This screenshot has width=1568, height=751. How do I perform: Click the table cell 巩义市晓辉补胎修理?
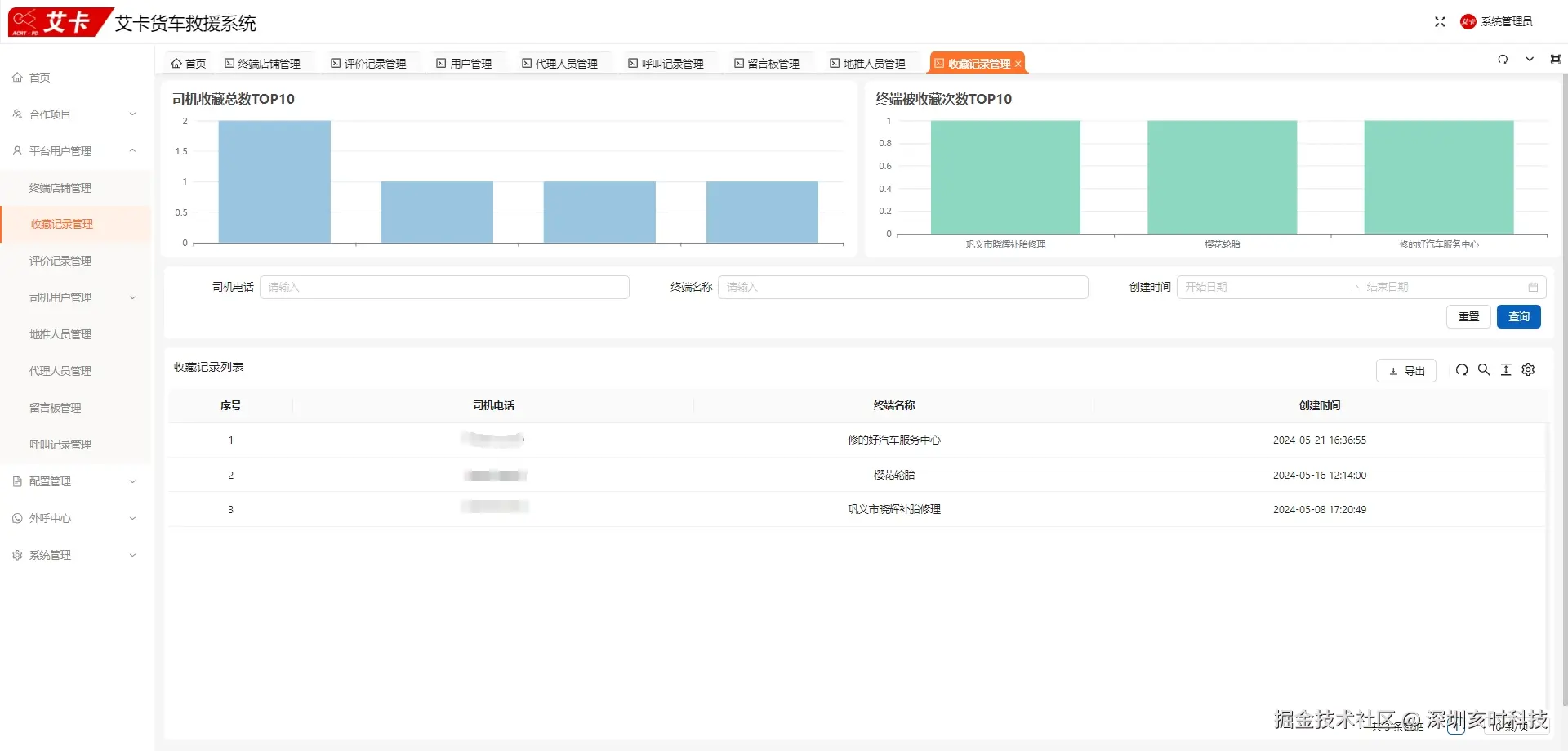(893, 510)
